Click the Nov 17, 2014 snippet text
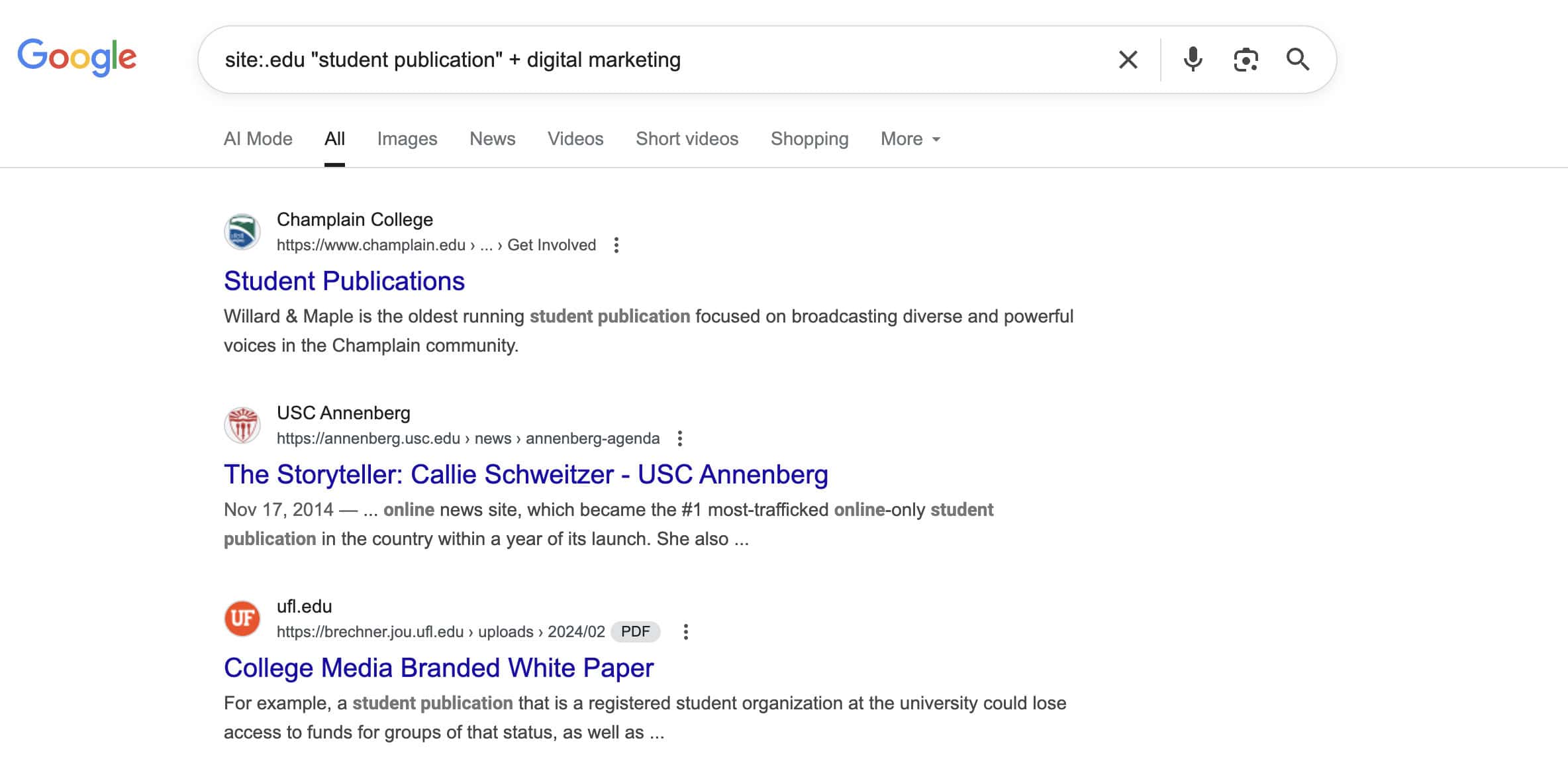The height and width of the screenshot is (767, 1568). coord(609,524)
